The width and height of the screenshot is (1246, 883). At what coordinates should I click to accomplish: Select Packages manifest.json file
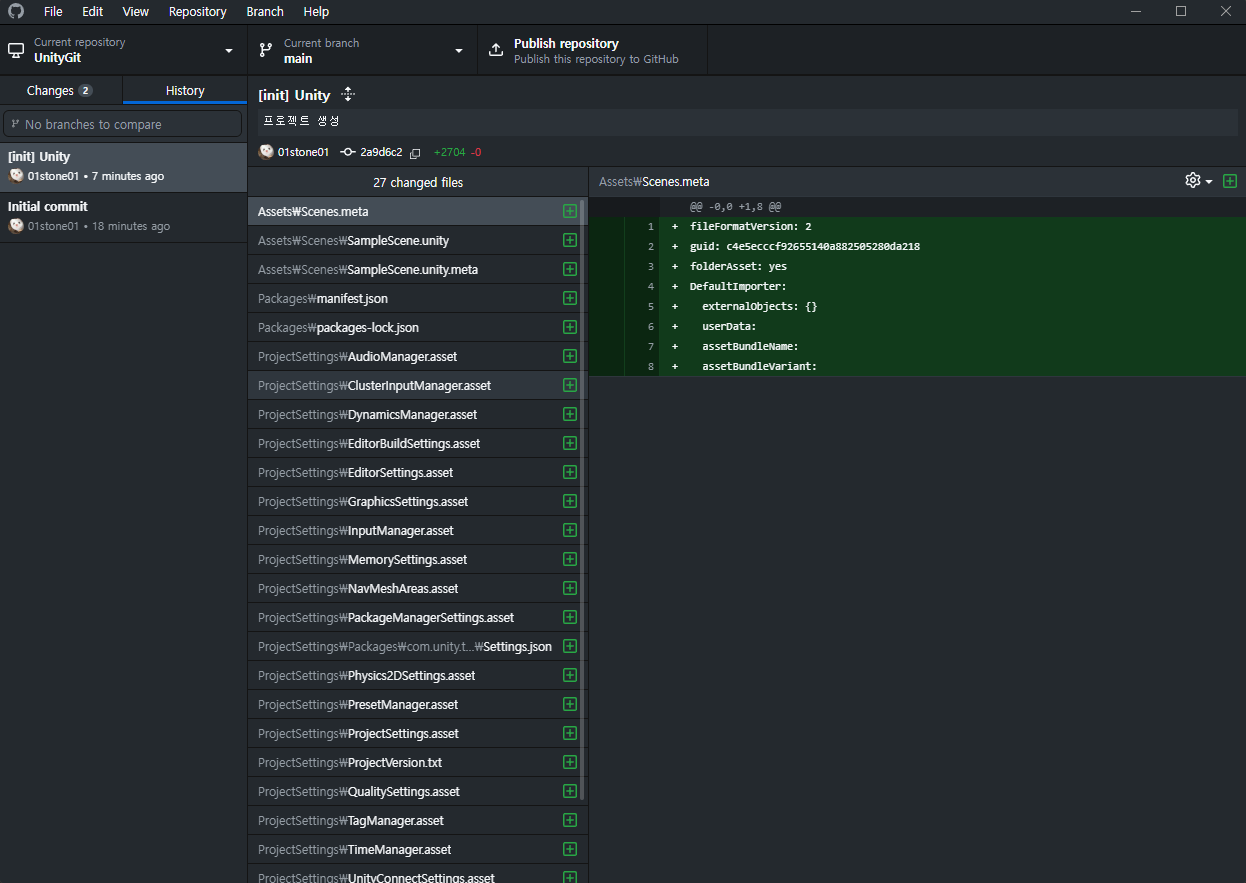(x=417, y=298)
